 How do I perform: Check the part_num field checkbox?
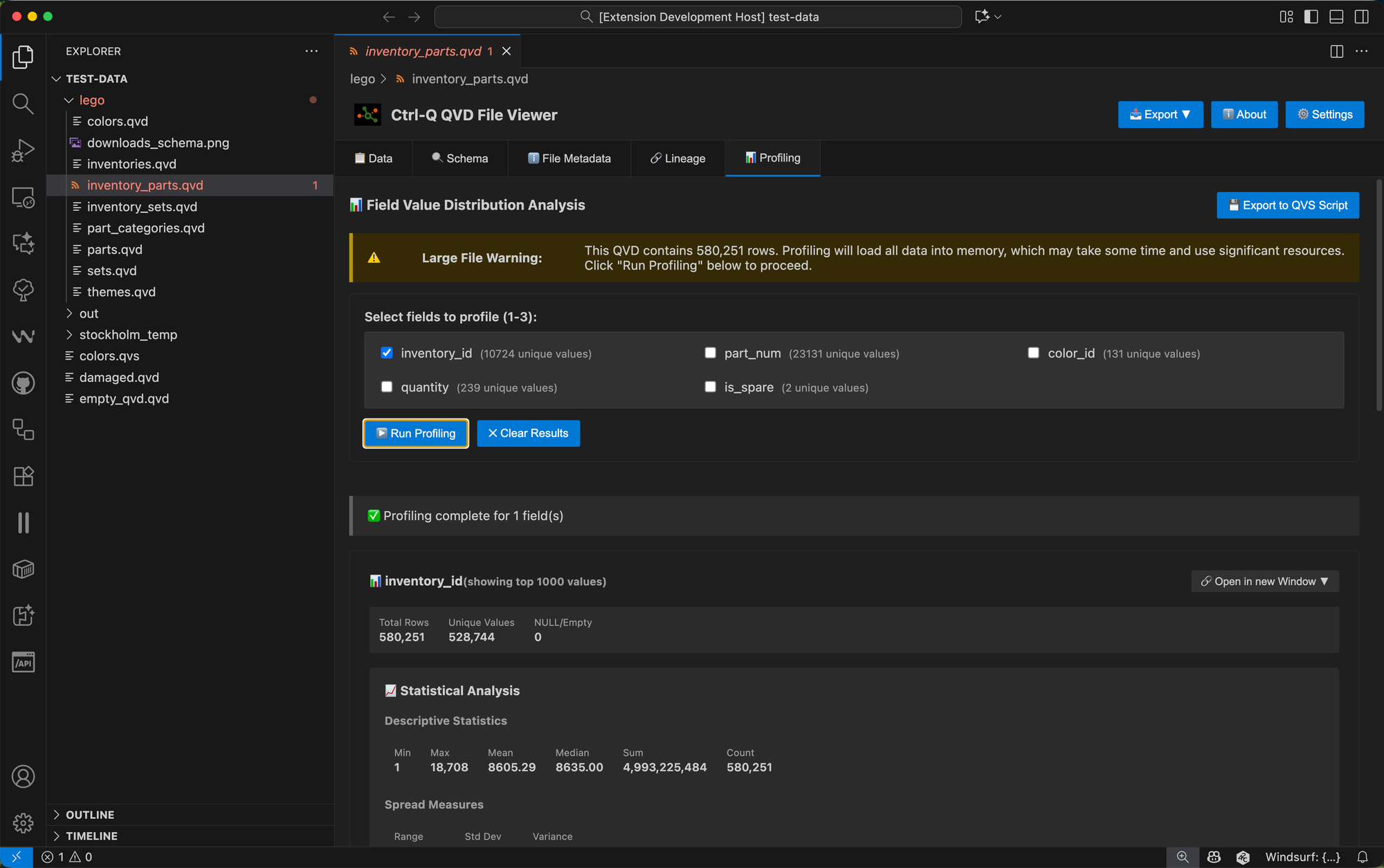coord(710,353)
